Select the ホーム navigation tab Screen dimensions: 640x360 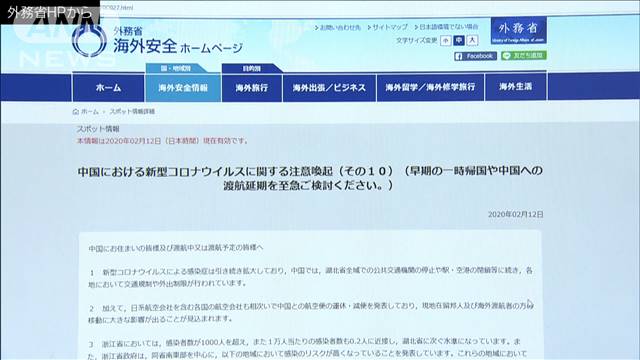pyautogui.click(x=108, y=87)
